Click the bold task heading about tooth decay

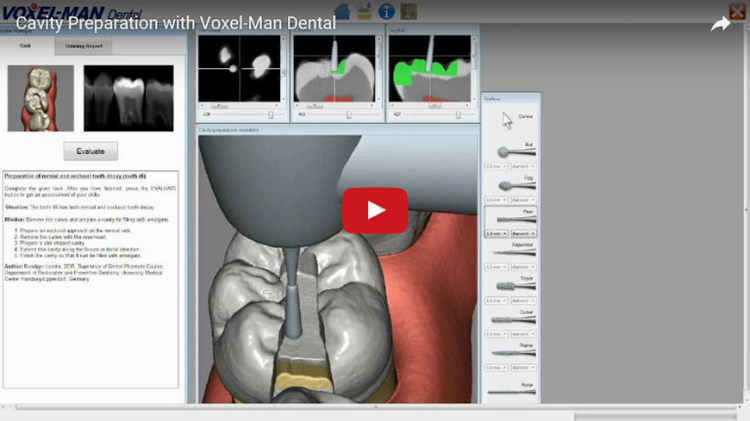(75, 176)
